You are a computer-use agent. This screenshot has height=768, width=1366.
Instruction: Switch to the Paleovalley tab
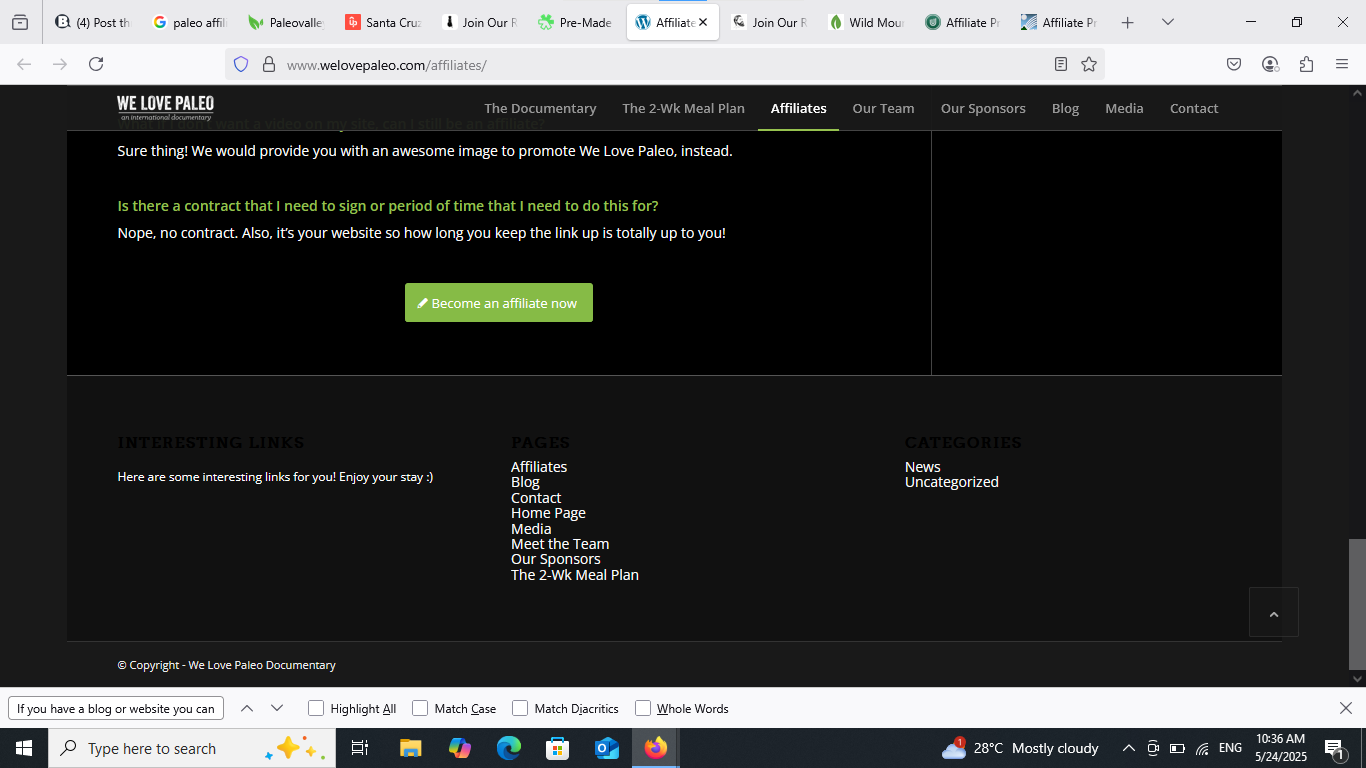pyautogui.click(x=285, y=22)
